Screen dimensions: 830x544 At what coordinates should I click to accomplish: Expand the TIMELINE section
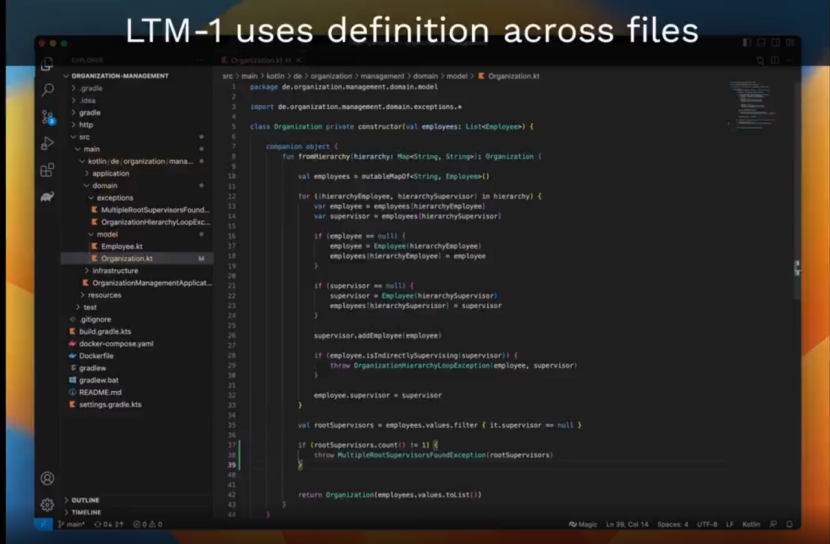(x=86, y=512)
